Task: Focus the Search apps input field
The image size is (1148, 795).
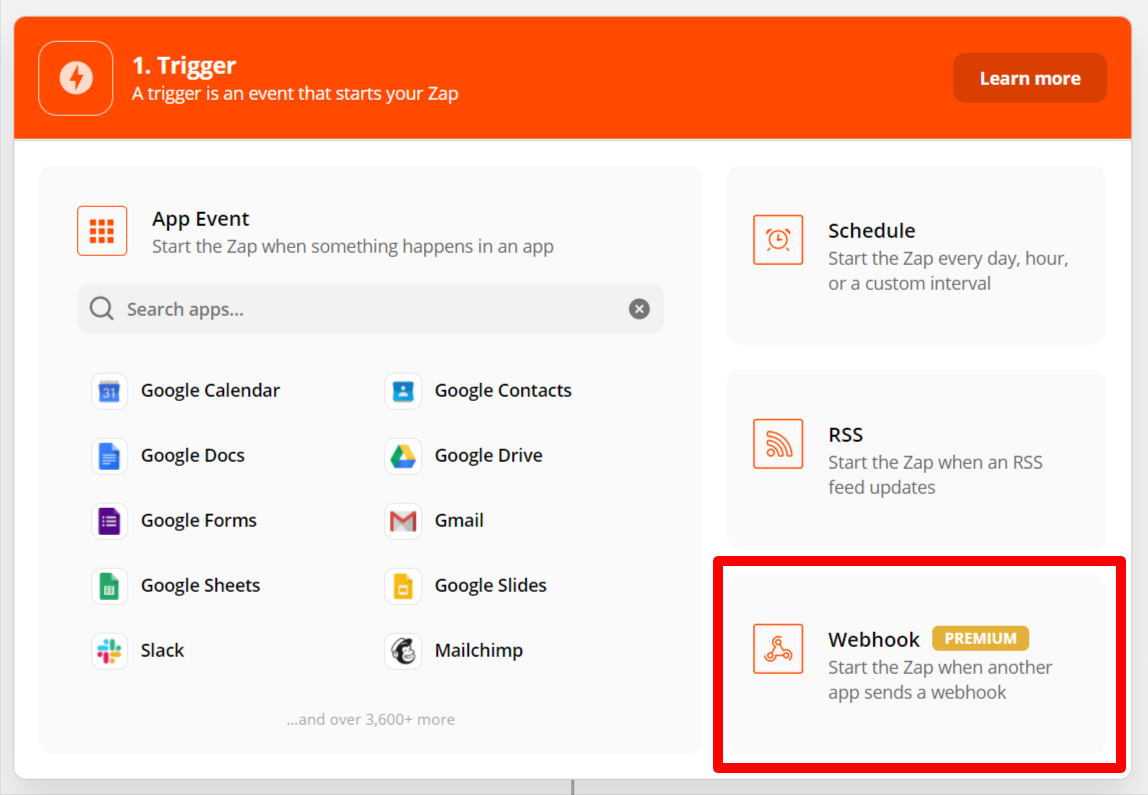Action: click(370, 309)
